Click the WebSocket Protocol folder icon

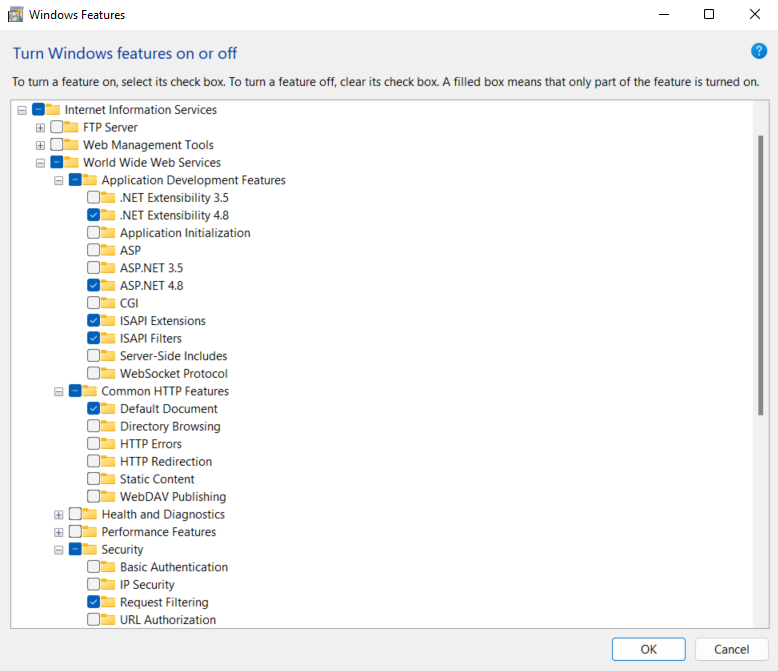[108, 373]
